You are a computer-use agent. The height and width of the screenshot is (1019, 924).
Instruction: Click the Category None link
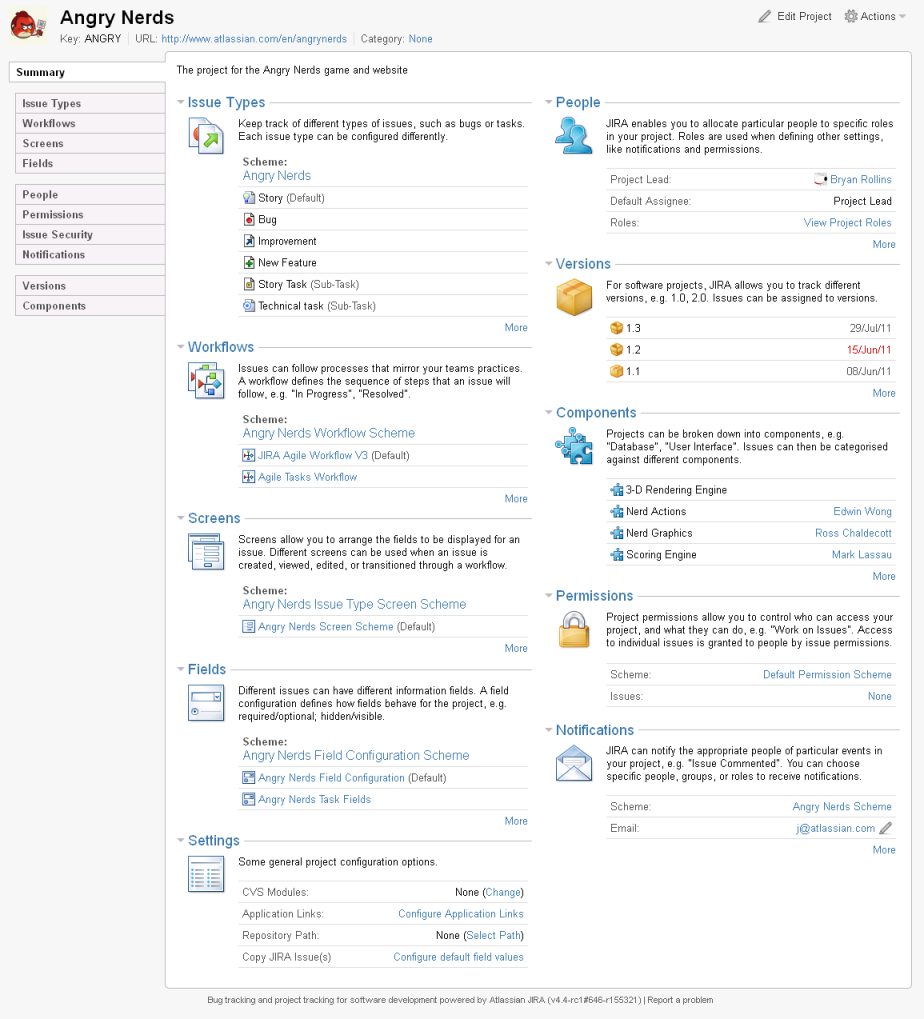(x=420, y=39)
